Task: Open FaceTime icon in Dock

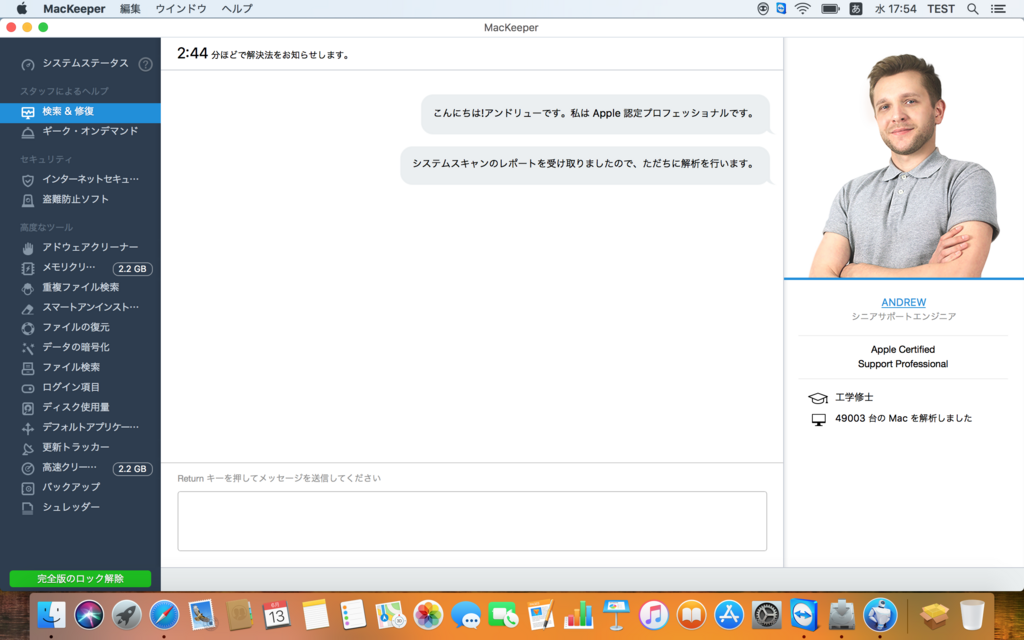Action: click(x=504, y=615)
